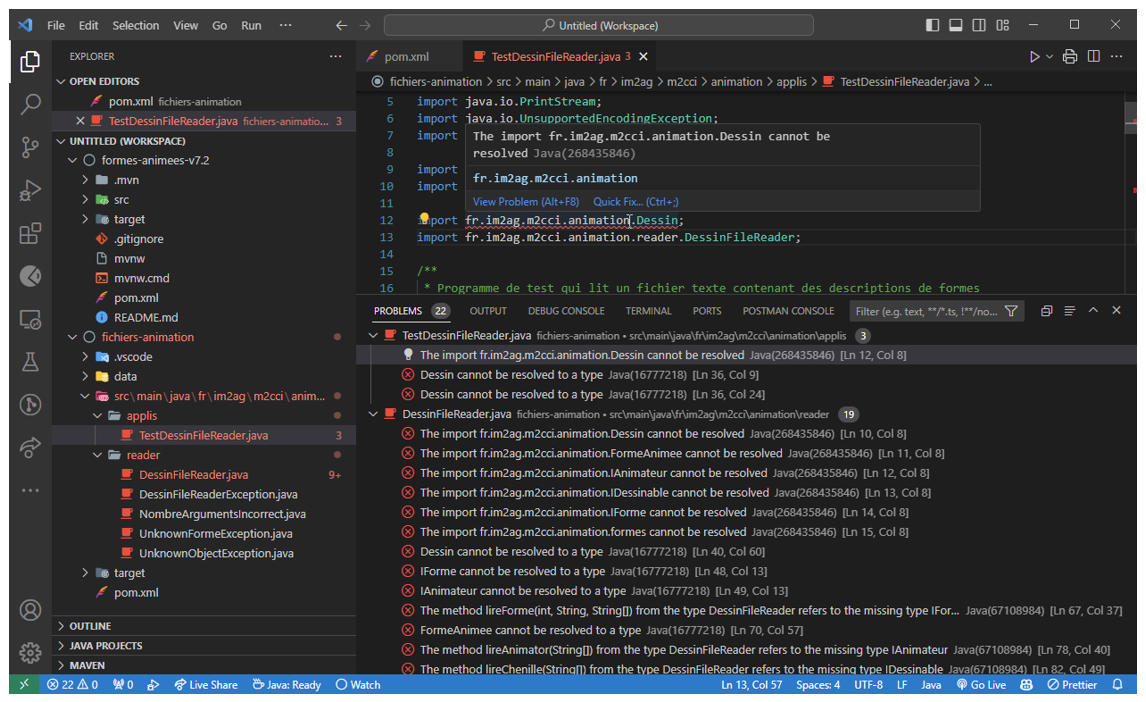Open the Manage gear icon
Viewport: 1146px width, 702px height.
(30, 652)
